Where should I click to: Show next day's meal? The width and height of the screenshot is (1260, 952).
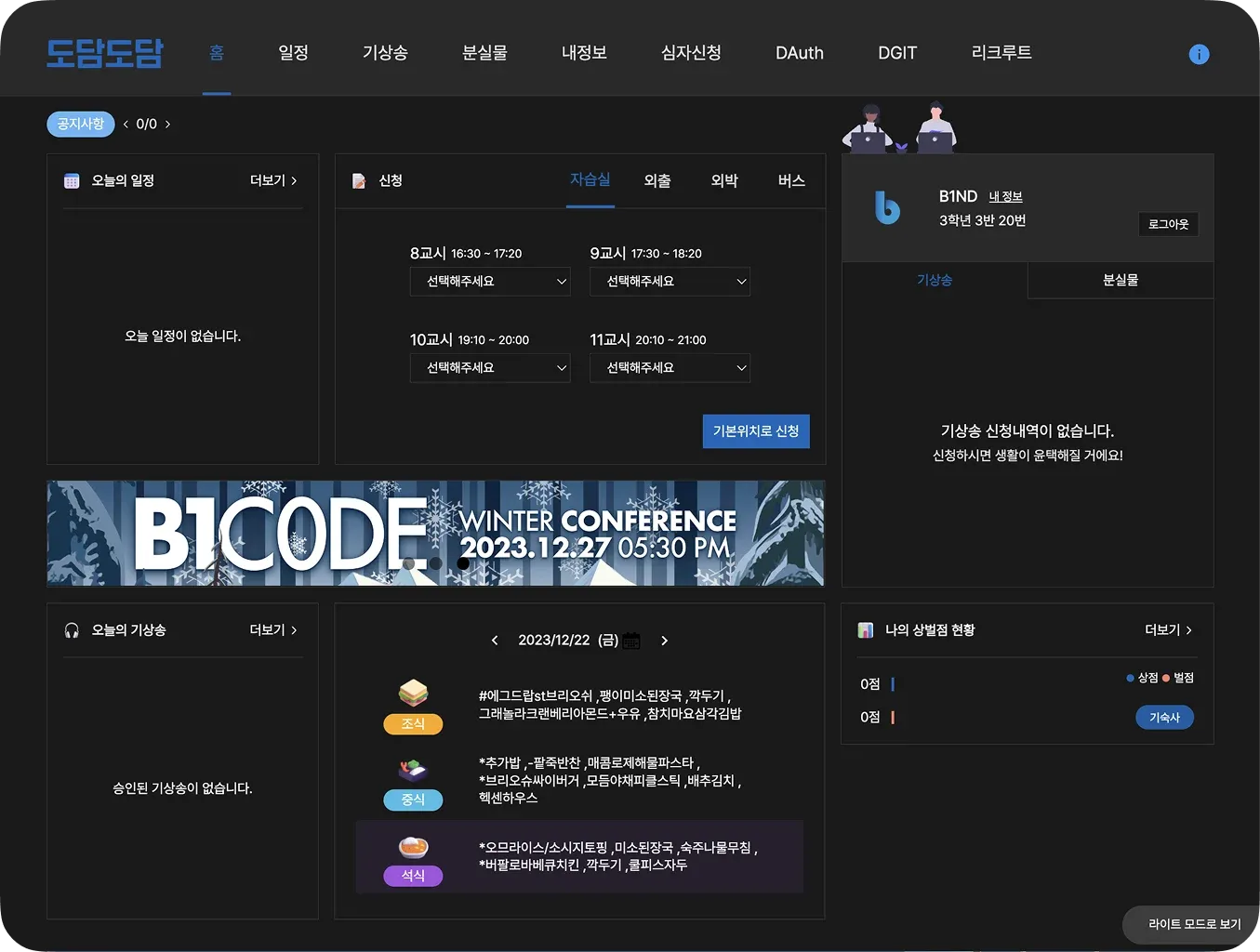click(664, 641)
